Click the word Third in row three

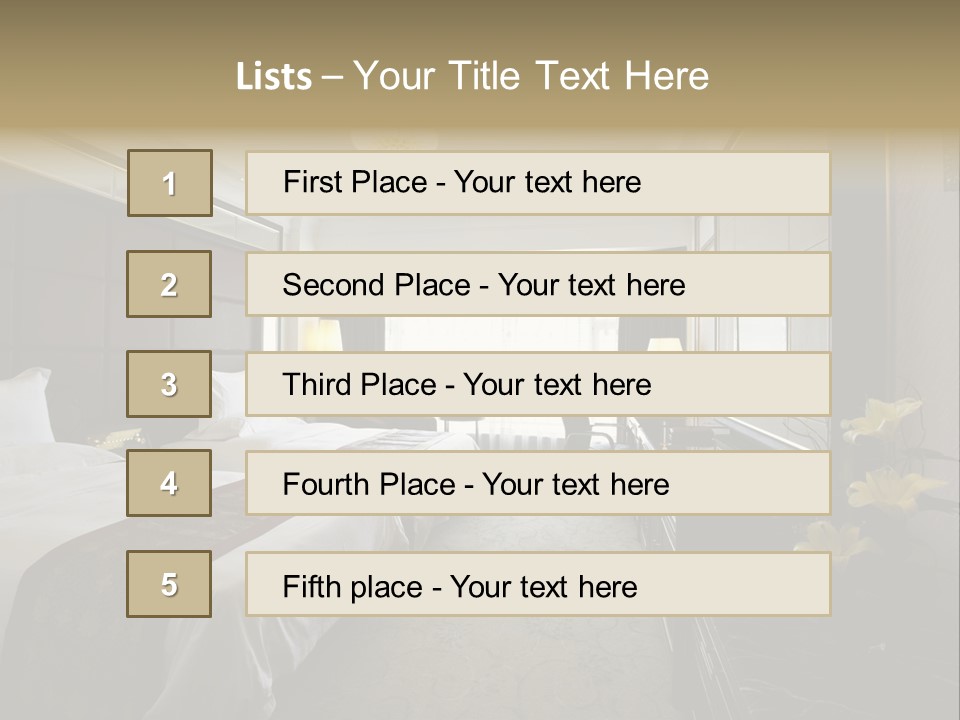click(x=316, y=385)
